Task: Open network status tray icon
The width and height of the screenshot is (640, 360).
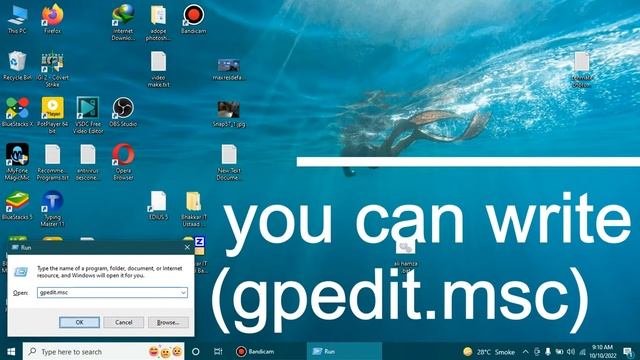Action: (582, 351)
